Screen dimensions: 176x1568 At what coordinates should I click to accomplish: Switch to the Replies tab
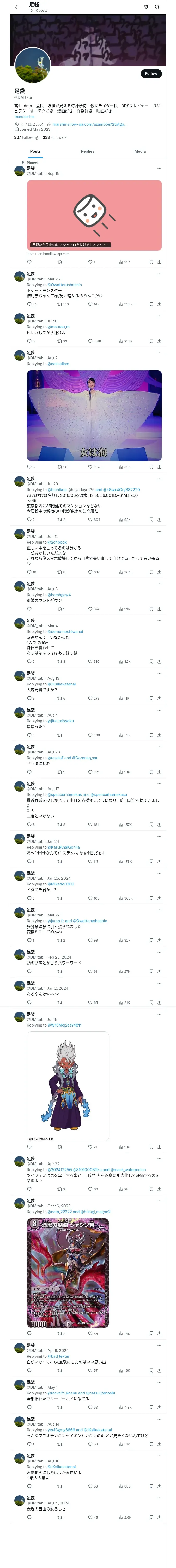(x=87, y=151)
